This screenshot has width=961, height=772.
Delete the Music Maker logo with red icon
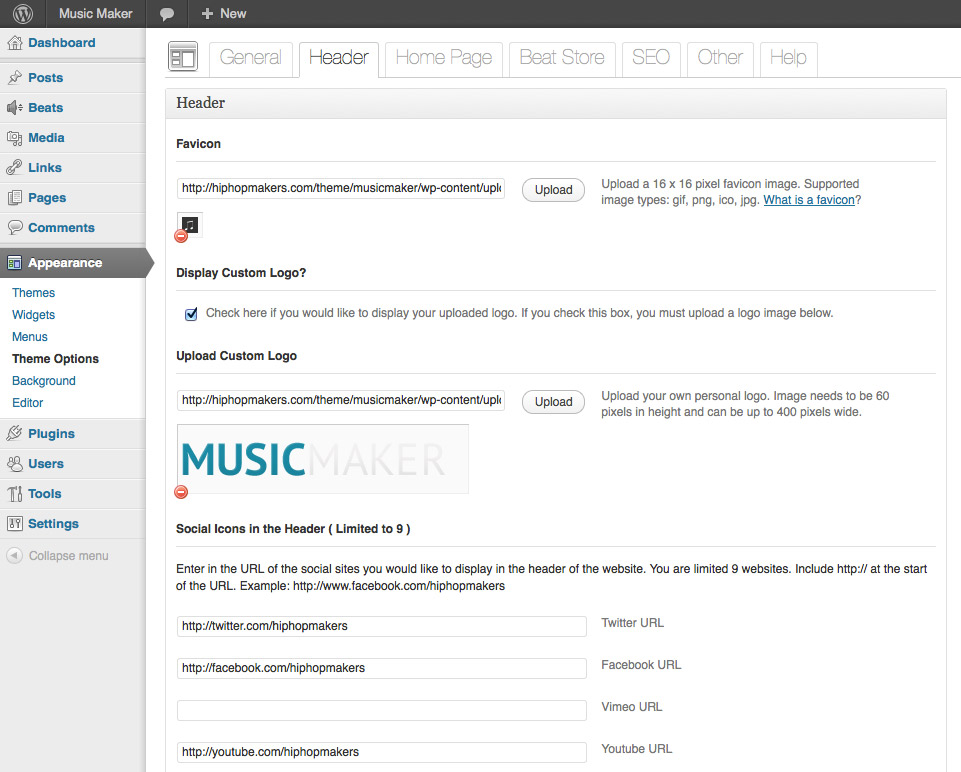[x=181, y=492]
